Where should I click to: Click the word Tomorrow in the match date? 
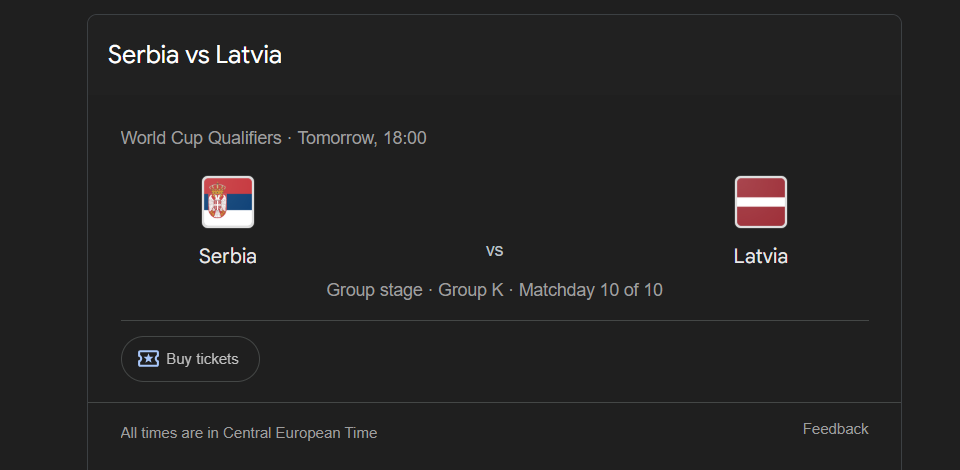336,138
